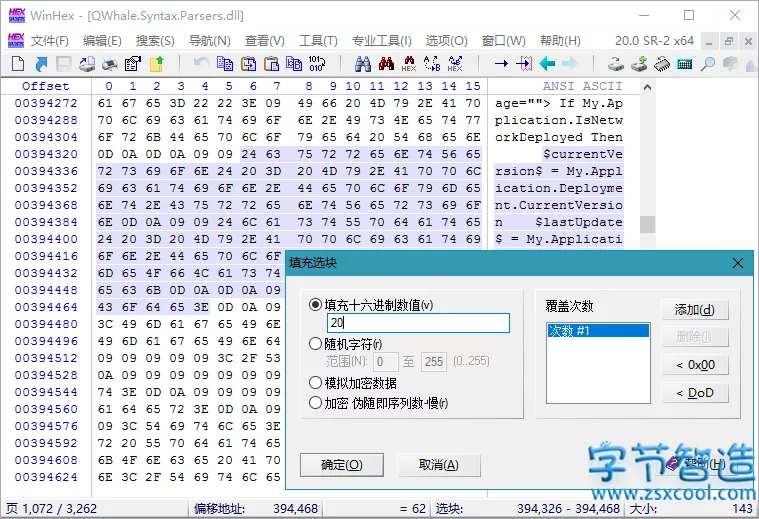
Task: Cancel dialog with 取消(A) button
Action: tap(439, 465)
